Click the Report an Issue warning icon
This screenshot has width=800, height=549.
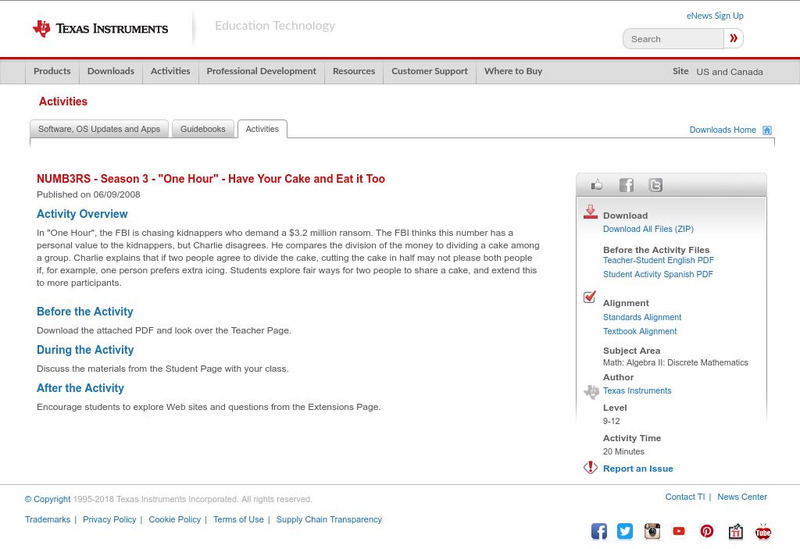tap(590, 467)
